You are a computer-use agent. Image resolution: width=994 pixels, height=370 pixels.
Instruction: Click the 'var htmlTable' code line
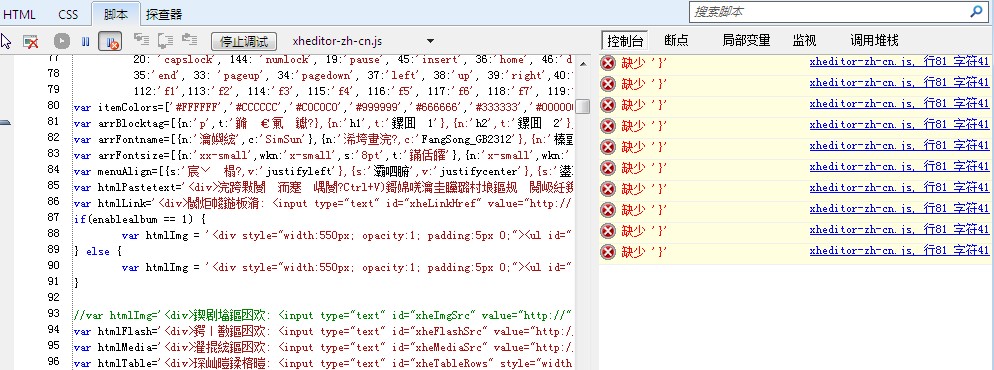tap(324, 363)
